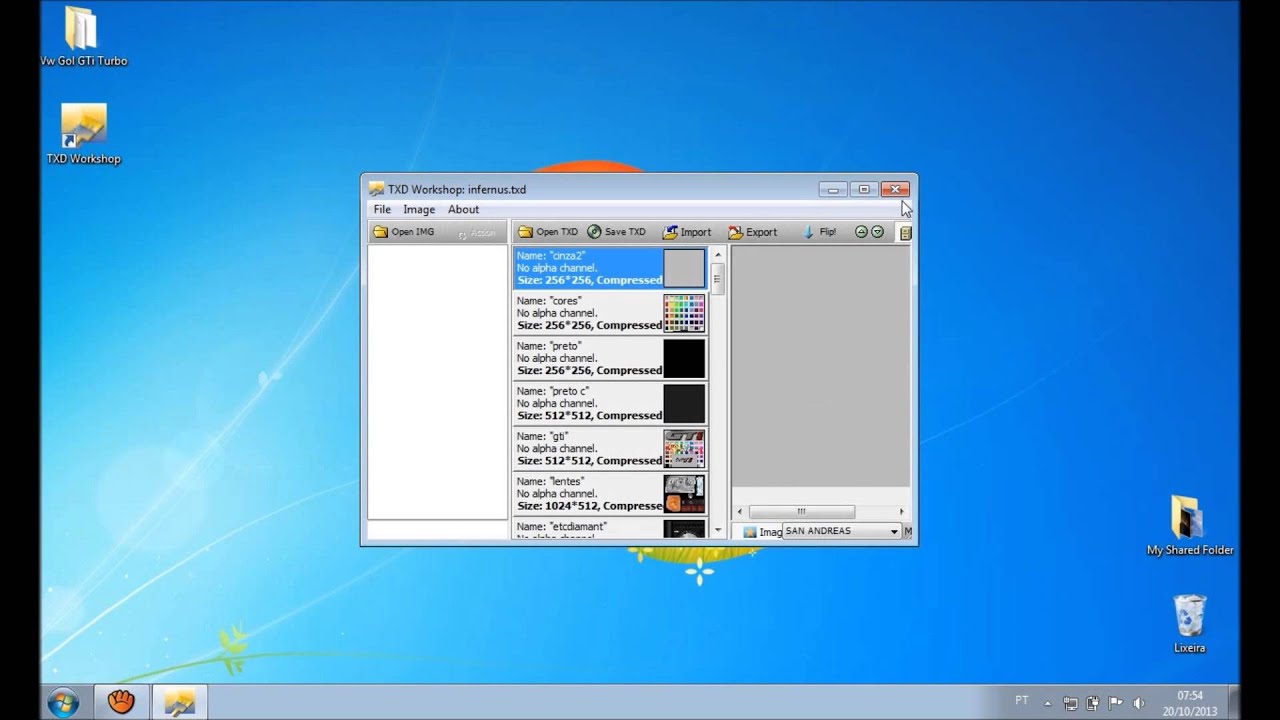Select the "preto" texture entry

tap(610, 358)
